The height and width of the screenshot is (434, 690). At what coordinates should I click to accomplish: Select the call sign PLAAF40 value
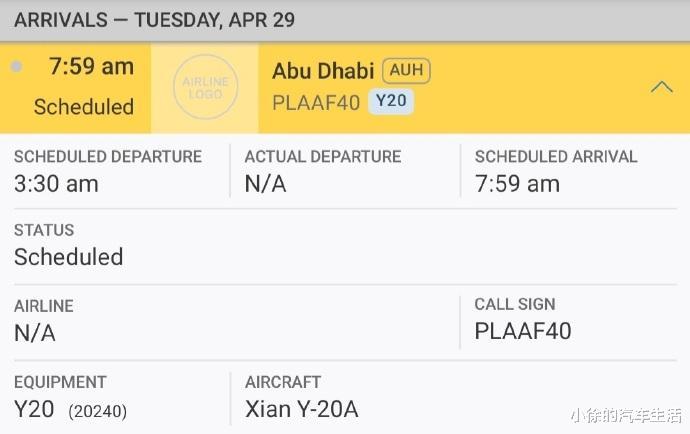point(523,331)
